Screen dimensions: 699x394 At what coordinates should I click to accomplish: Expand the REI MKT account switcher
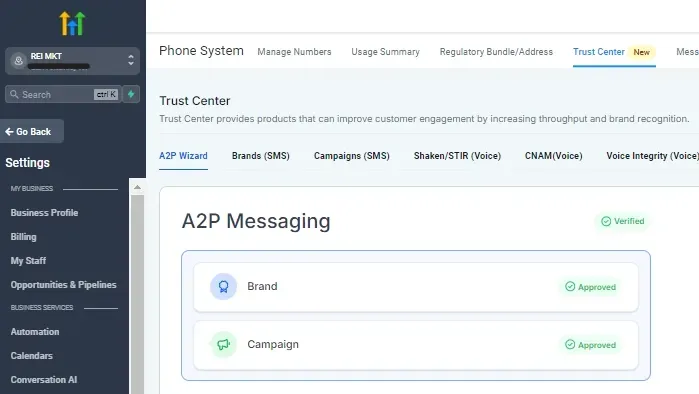(131, 60)
